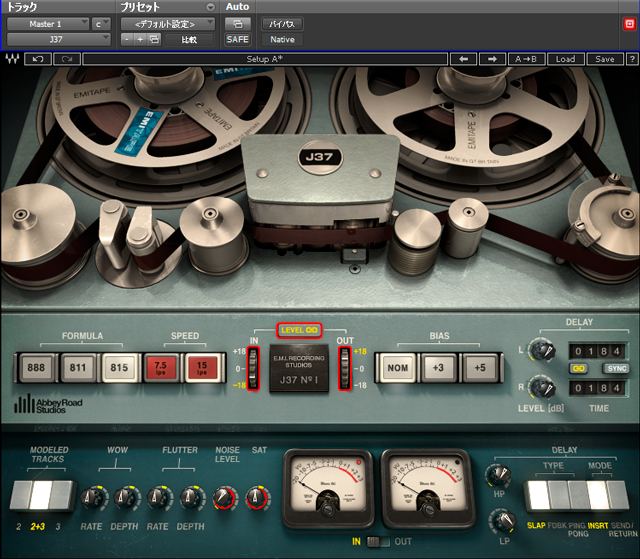This screenshot has width=640, height=559.
Task: Click the bypass button in the header
Action: (x=282, y=24)
